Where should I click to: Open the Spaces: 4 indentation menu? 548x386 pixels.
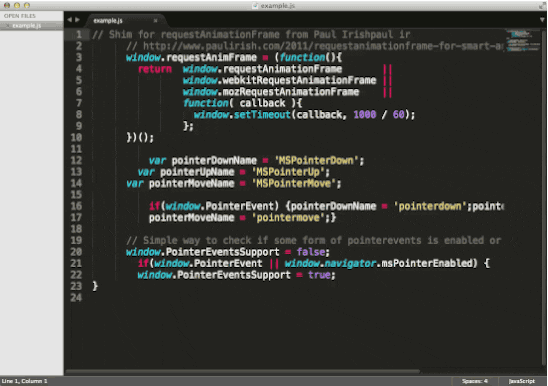475,381
